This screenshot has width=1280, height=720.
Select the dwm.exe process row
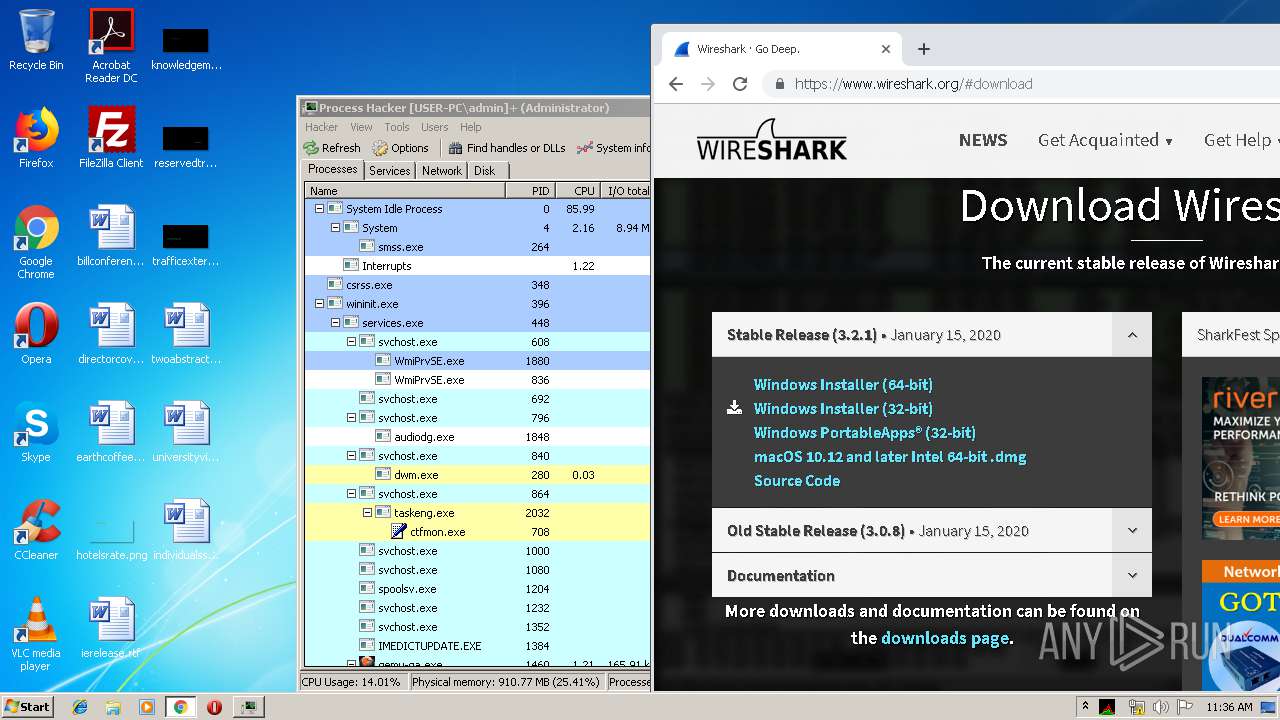[477, 475]
